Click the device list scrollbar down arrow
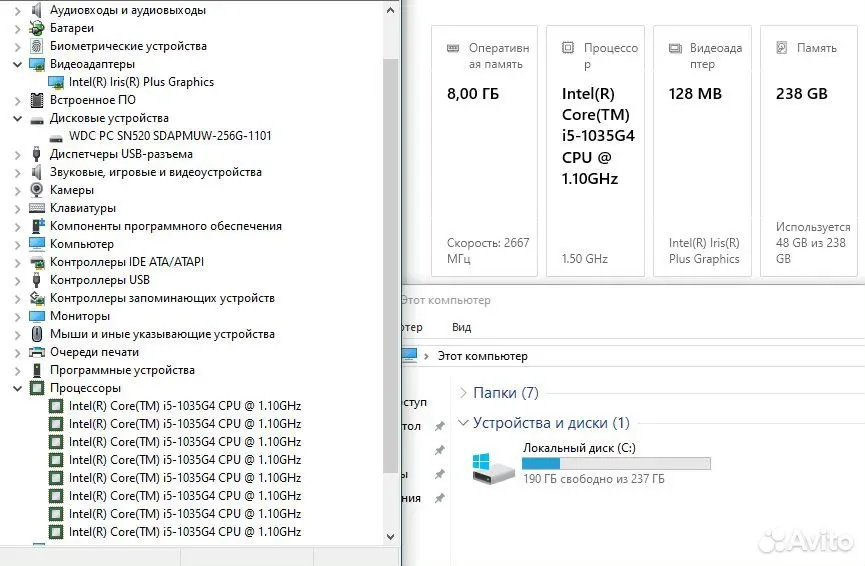The width and height of the screenshot is (865, 566). click(390, 536)
